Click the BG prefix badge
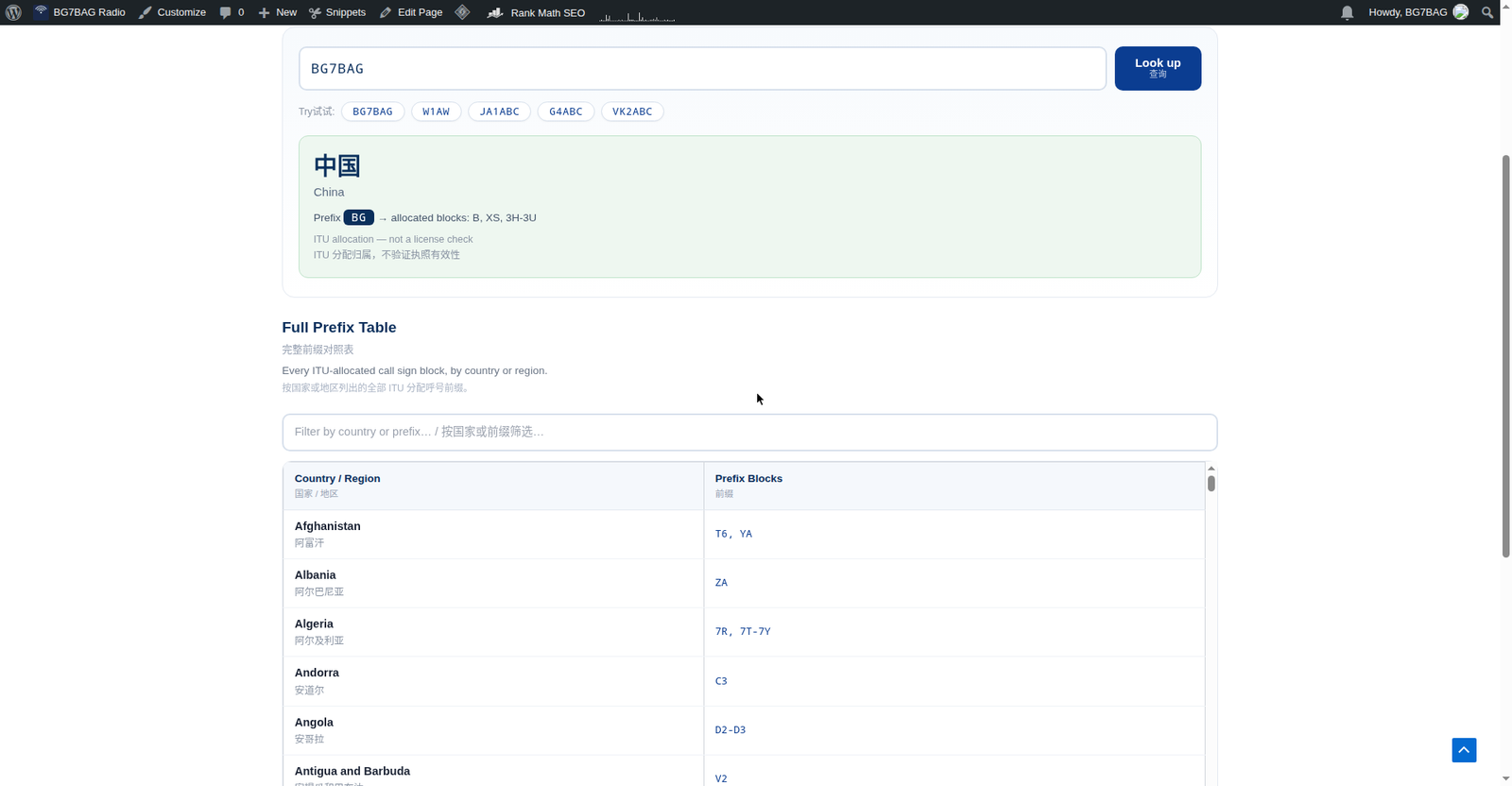The image size is (1512, 786). tap(358, 217)
